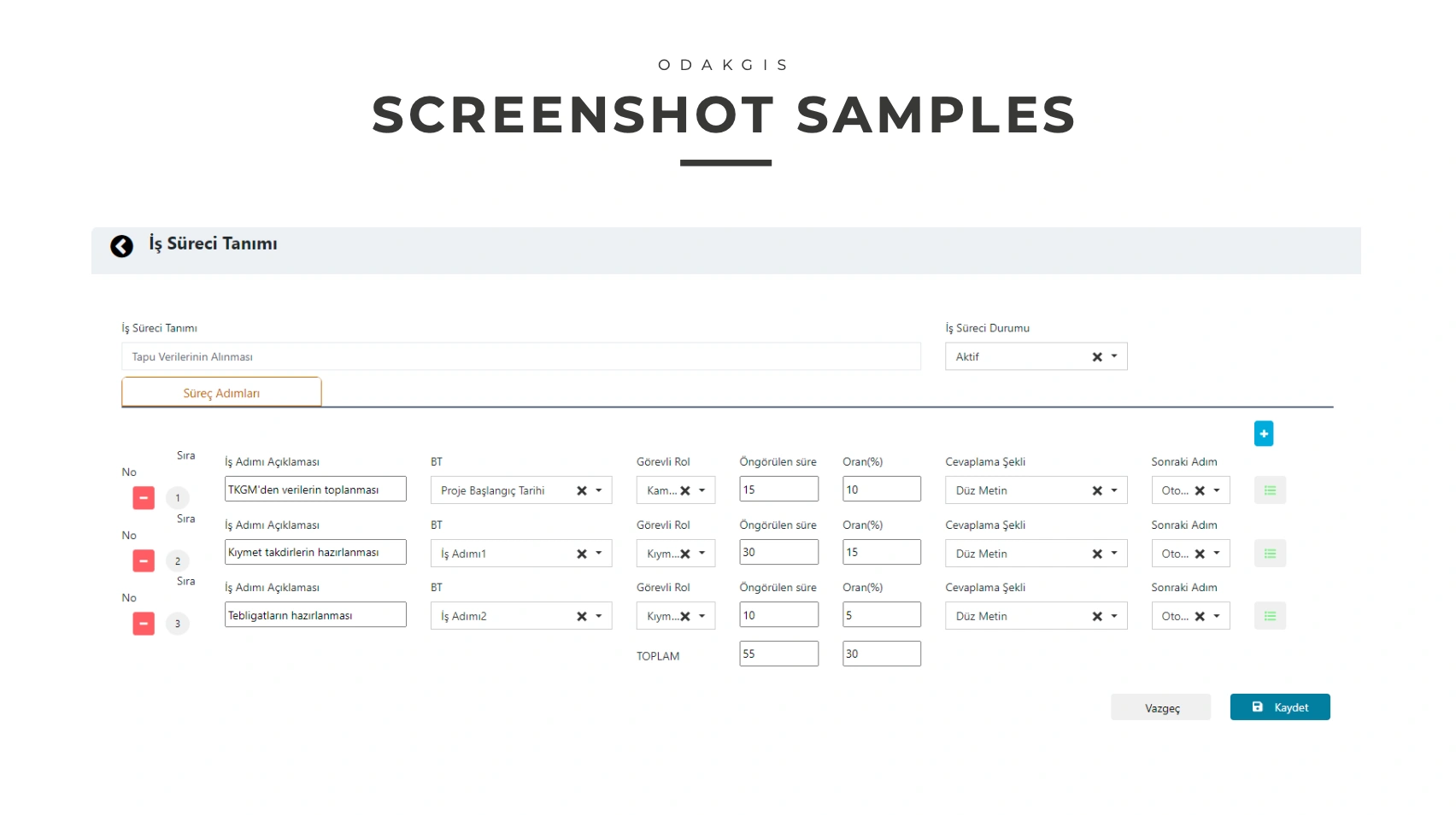The width and height of the screenshot is (1456, 815).
Task: Open the Kam... Görevli Rol dropdown
Action: click(x=702, y=490)
